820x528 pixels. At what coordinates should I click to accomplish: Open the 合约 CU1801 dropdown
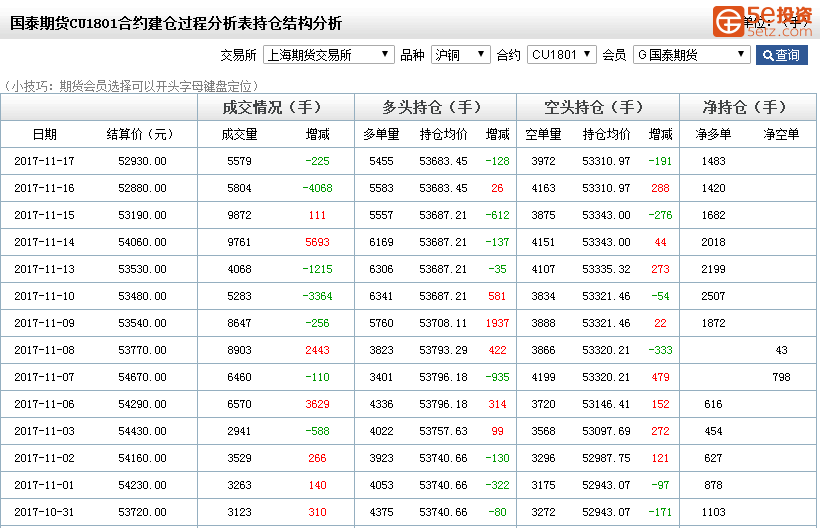(x=561, y=55)
